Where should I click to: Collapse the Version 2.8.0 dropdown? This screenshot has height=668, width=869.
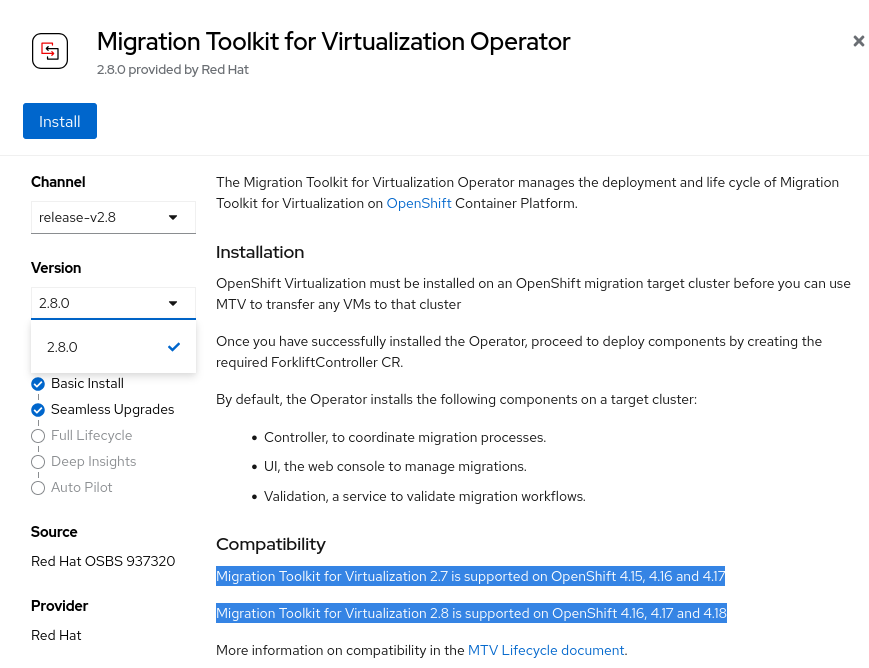point(112,303)
